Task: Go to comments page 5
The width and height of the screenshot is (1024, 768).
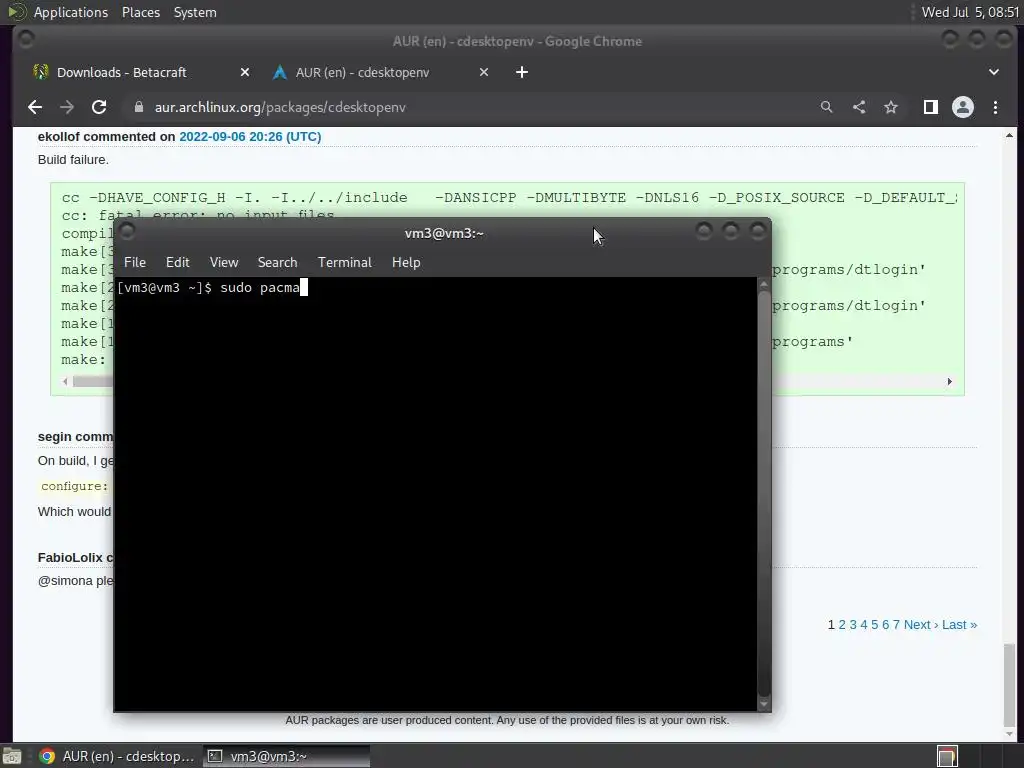Action: pyautogui.click(x=874, y=624)
